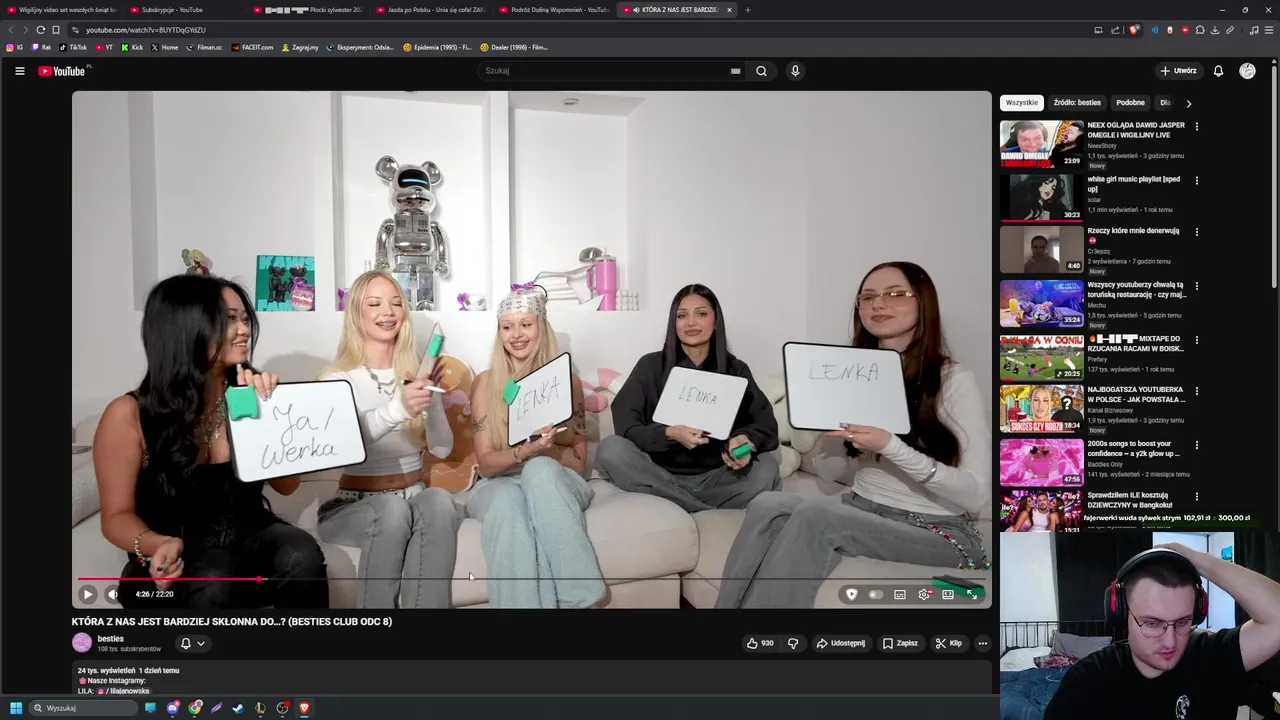
Task: Open white girl music playlist video title
Action: pos(1134,184)
